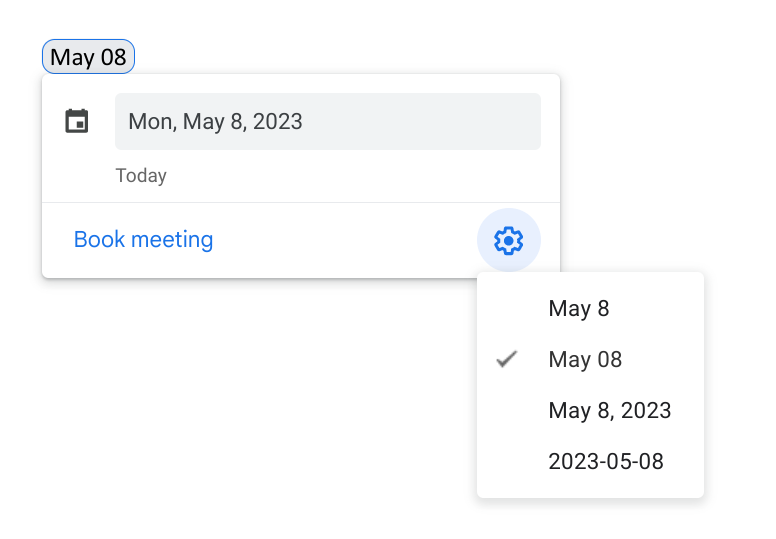Switch format to May 8, 2023
This screenshot has height=539, width=776.
coord(609,411)
